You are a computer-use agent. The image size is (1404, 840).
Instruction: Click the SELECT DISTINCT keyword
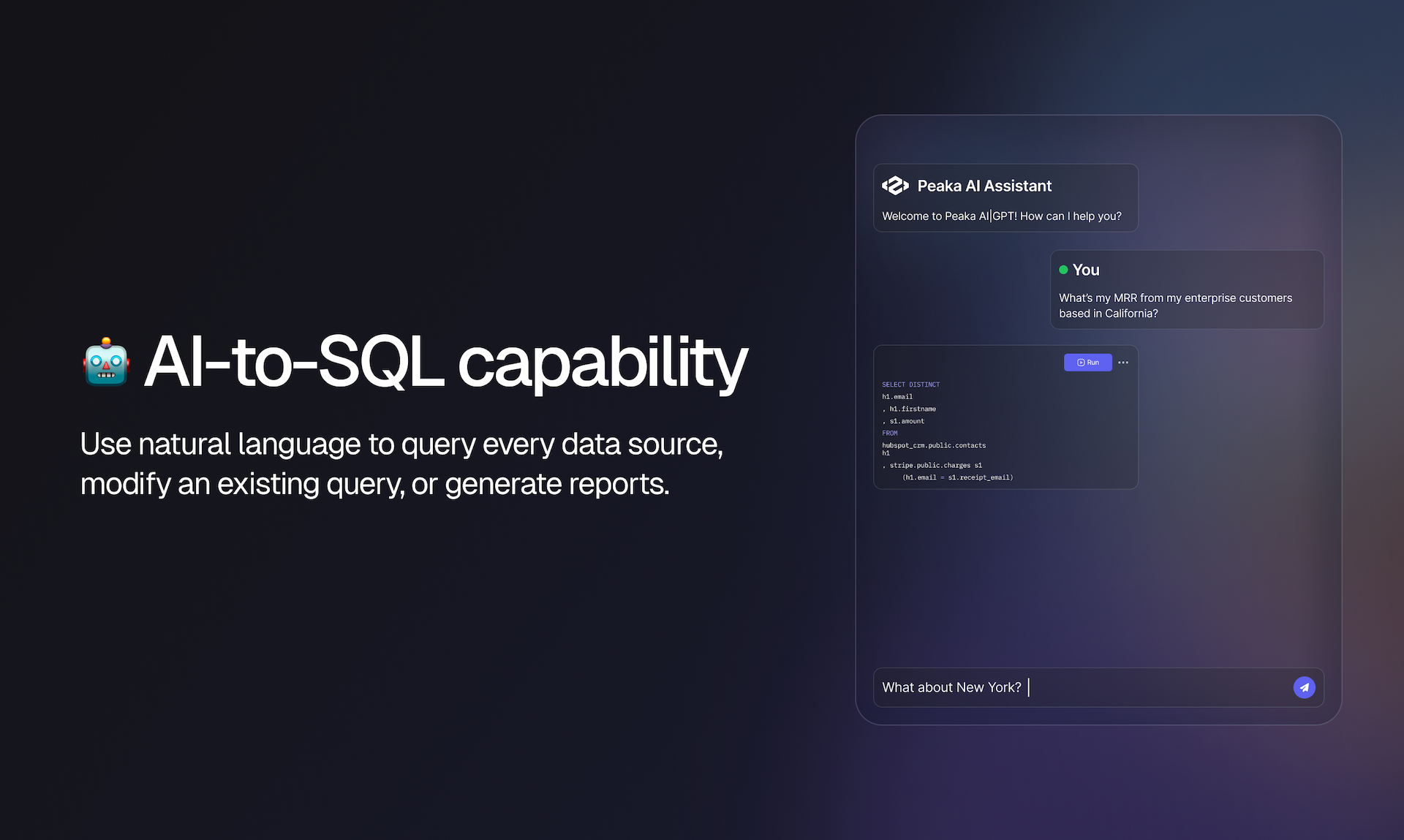pyautogui.click(x=910, y=385)
